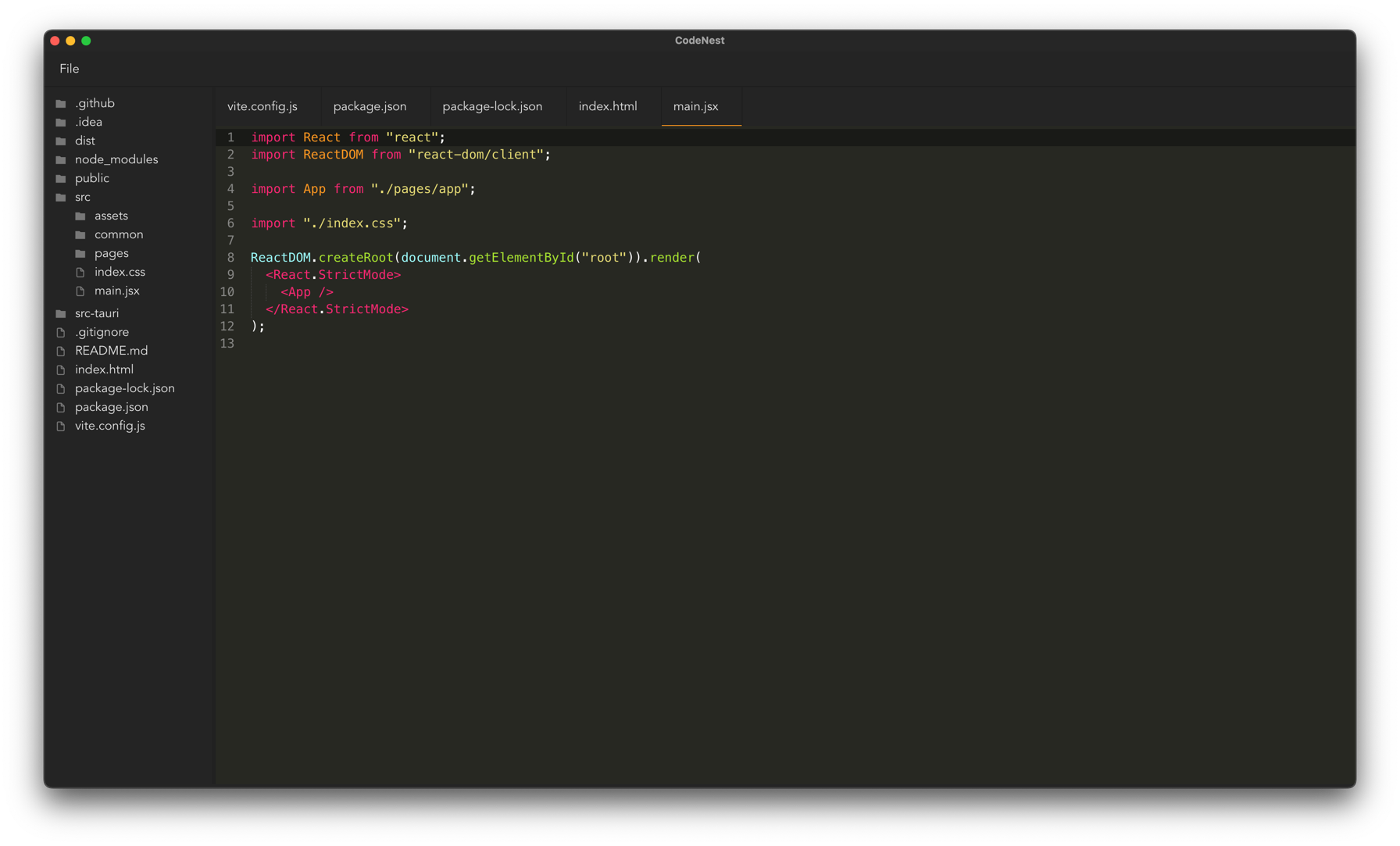
Task: Open README.md from the file tree
Action: pyautogui.click(x=111, y=351)
